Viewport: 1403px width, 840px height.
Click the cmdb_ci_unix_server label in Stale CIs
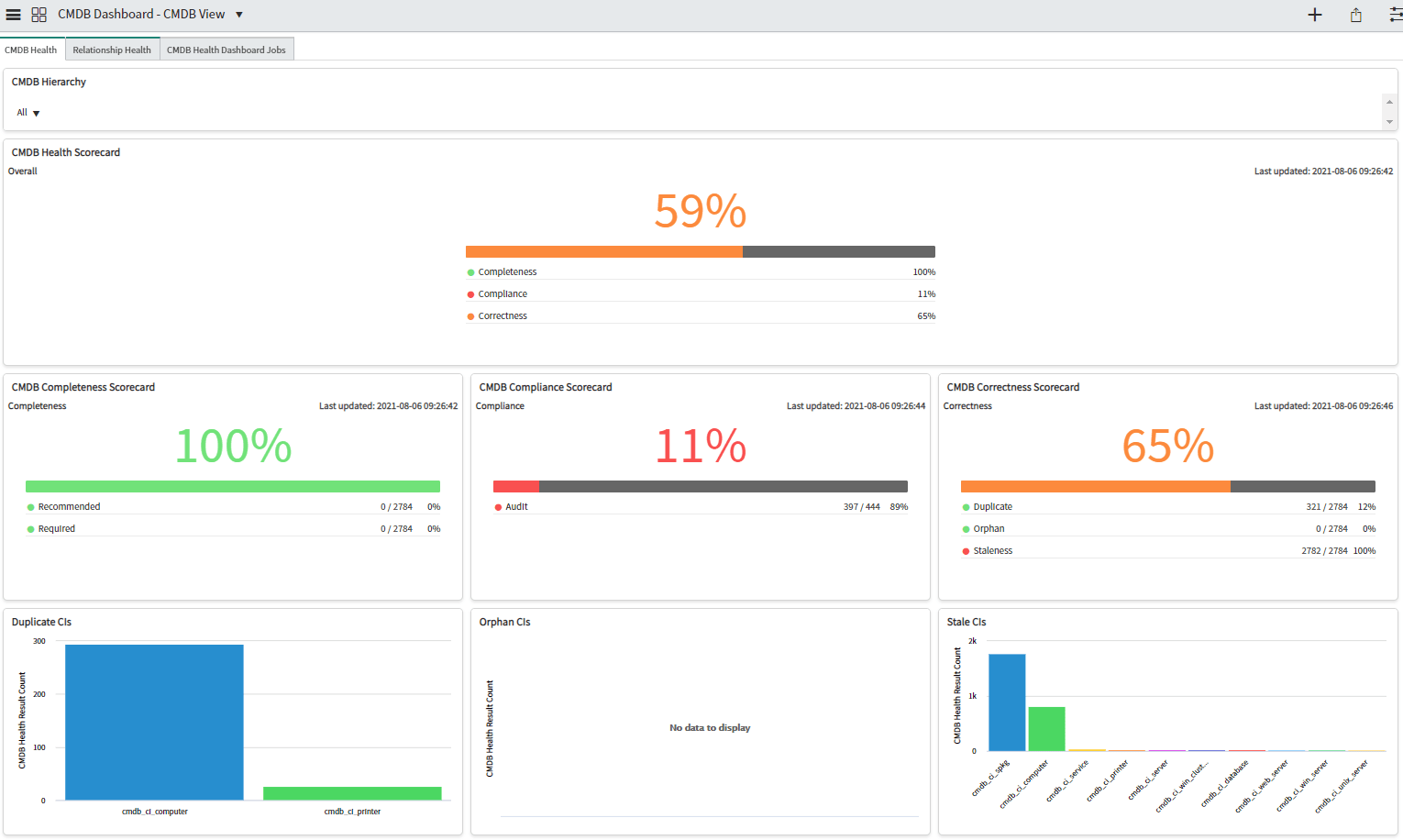click(x=1342, y=786)
